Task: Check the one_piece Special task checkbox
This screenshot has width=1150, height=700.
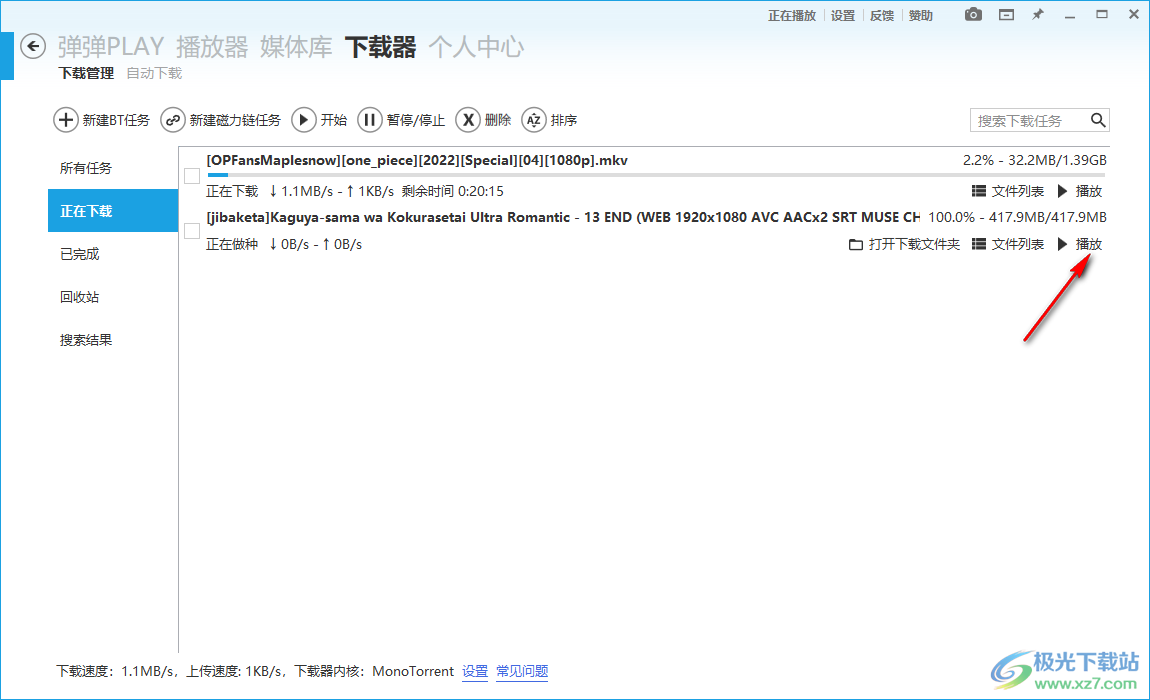Action: pos(192,176)
